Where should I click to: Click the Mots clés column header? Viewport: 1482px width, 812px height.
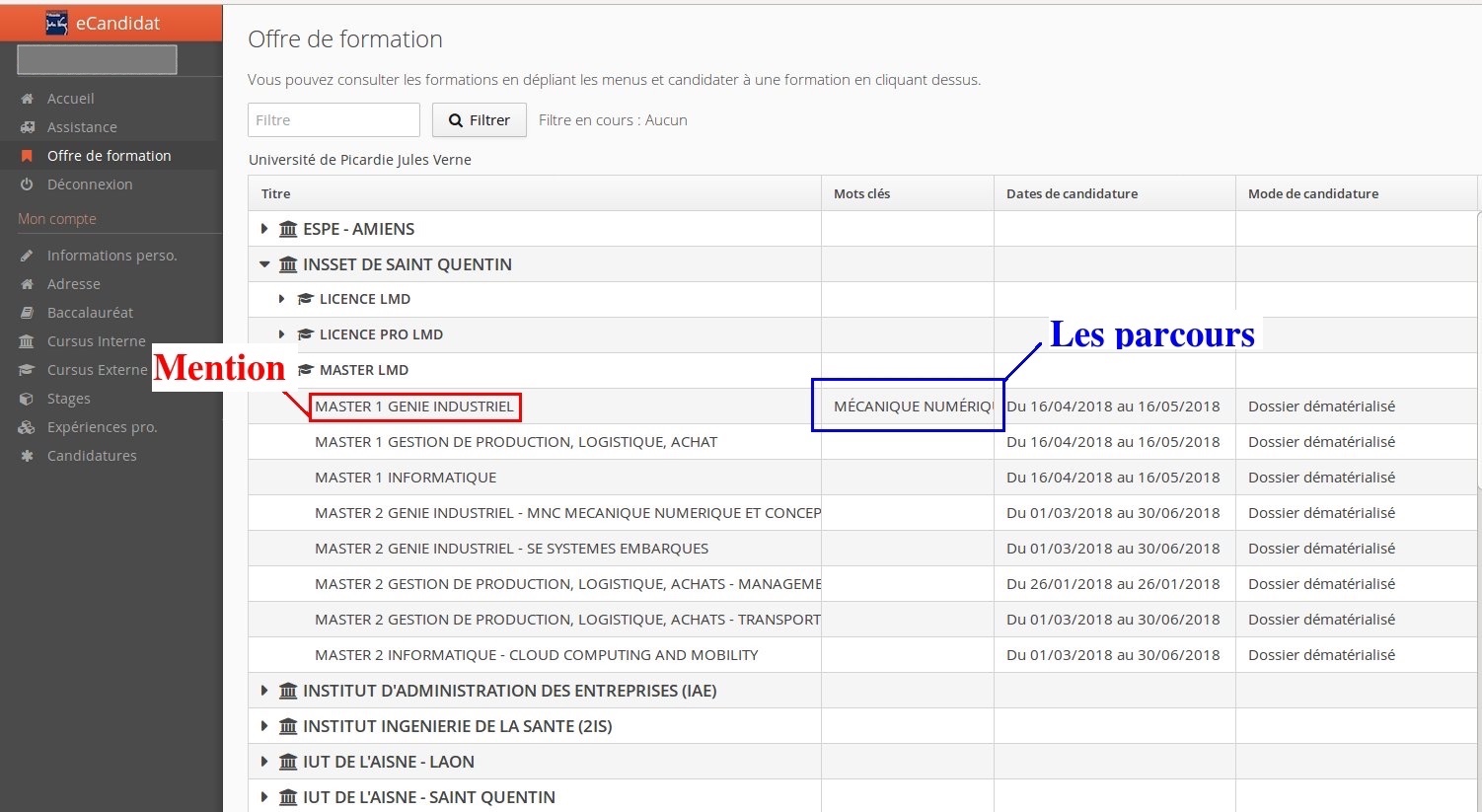908,193
